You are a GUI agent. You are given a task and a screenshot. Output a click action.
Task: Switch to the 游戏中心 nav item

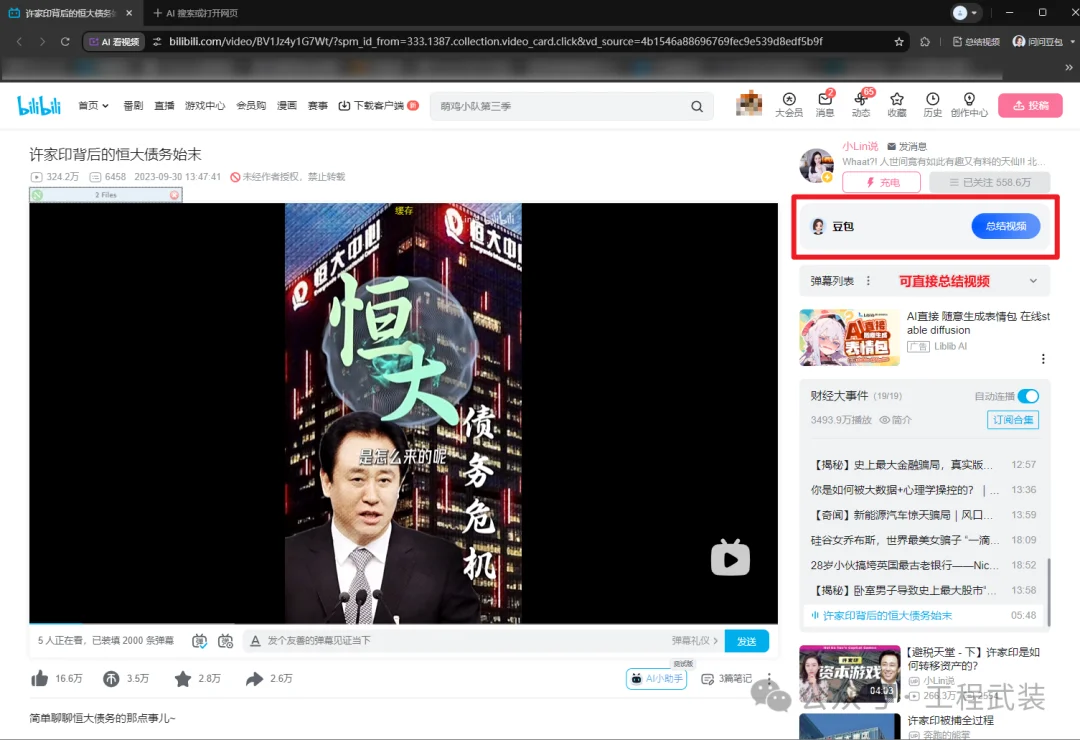click(204, 104)
